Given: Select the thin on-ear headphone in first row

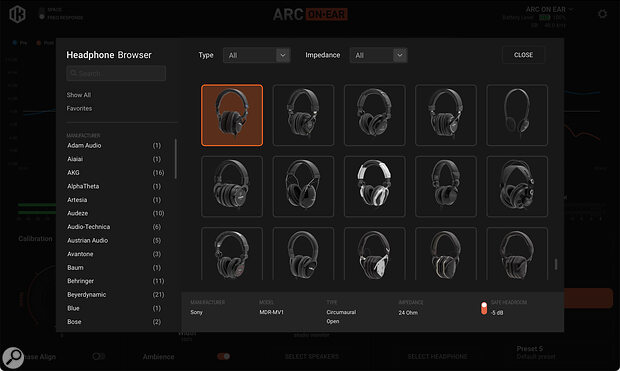Looking at the screenshot, I should 517,115.
